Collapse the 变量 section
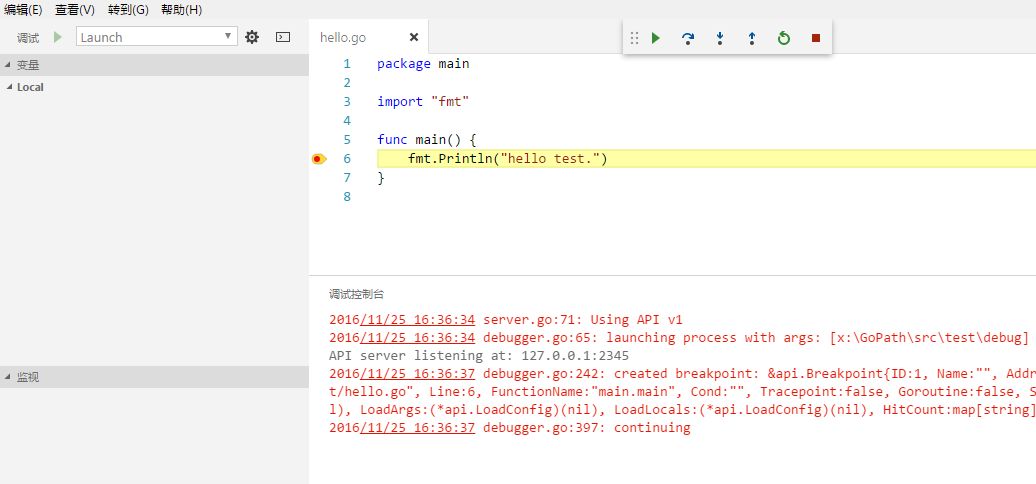 coord(154,65)
